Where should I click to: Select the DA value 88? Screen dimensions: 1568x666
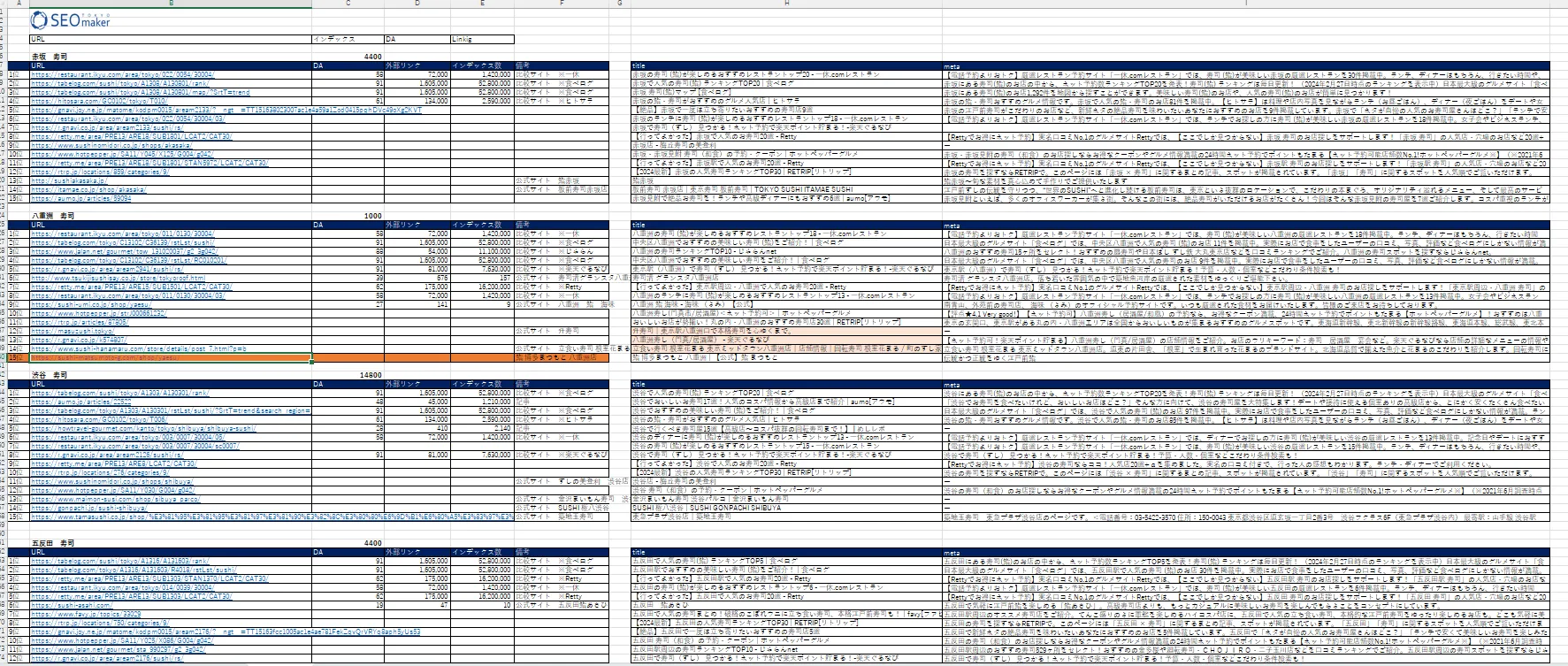(x=348, y=251)
